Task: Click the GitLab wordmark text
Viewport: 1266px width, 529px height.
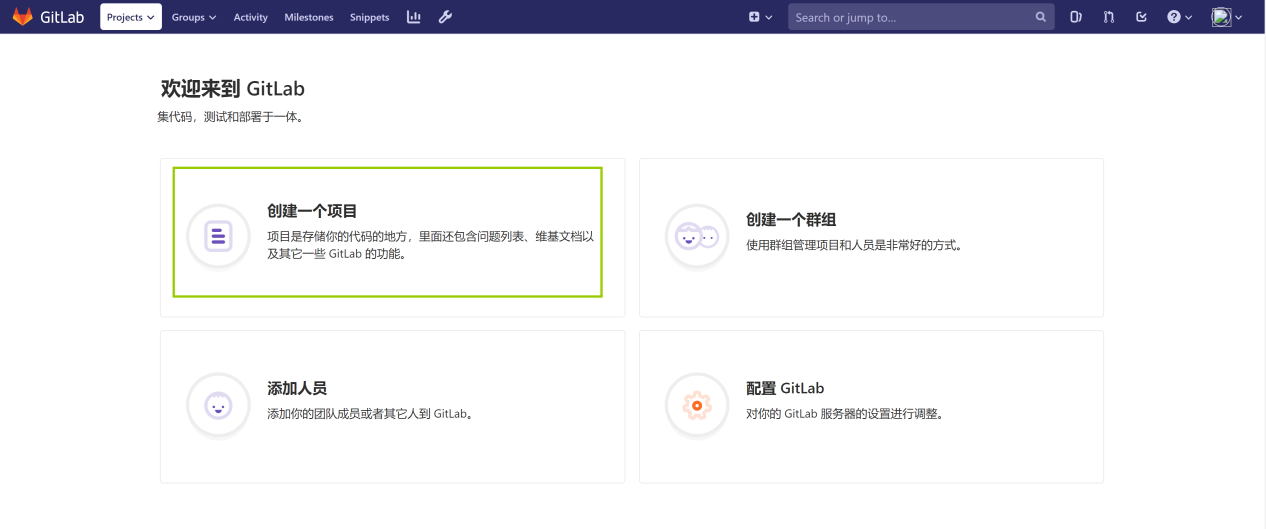Action: click(62, 17)
